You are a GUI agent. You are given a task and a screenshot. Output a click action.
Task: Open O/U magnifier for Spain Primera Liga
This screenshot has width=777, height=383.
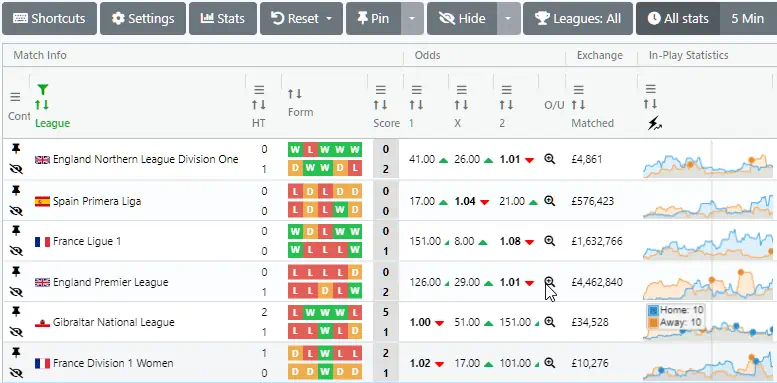tap(549, 201)
